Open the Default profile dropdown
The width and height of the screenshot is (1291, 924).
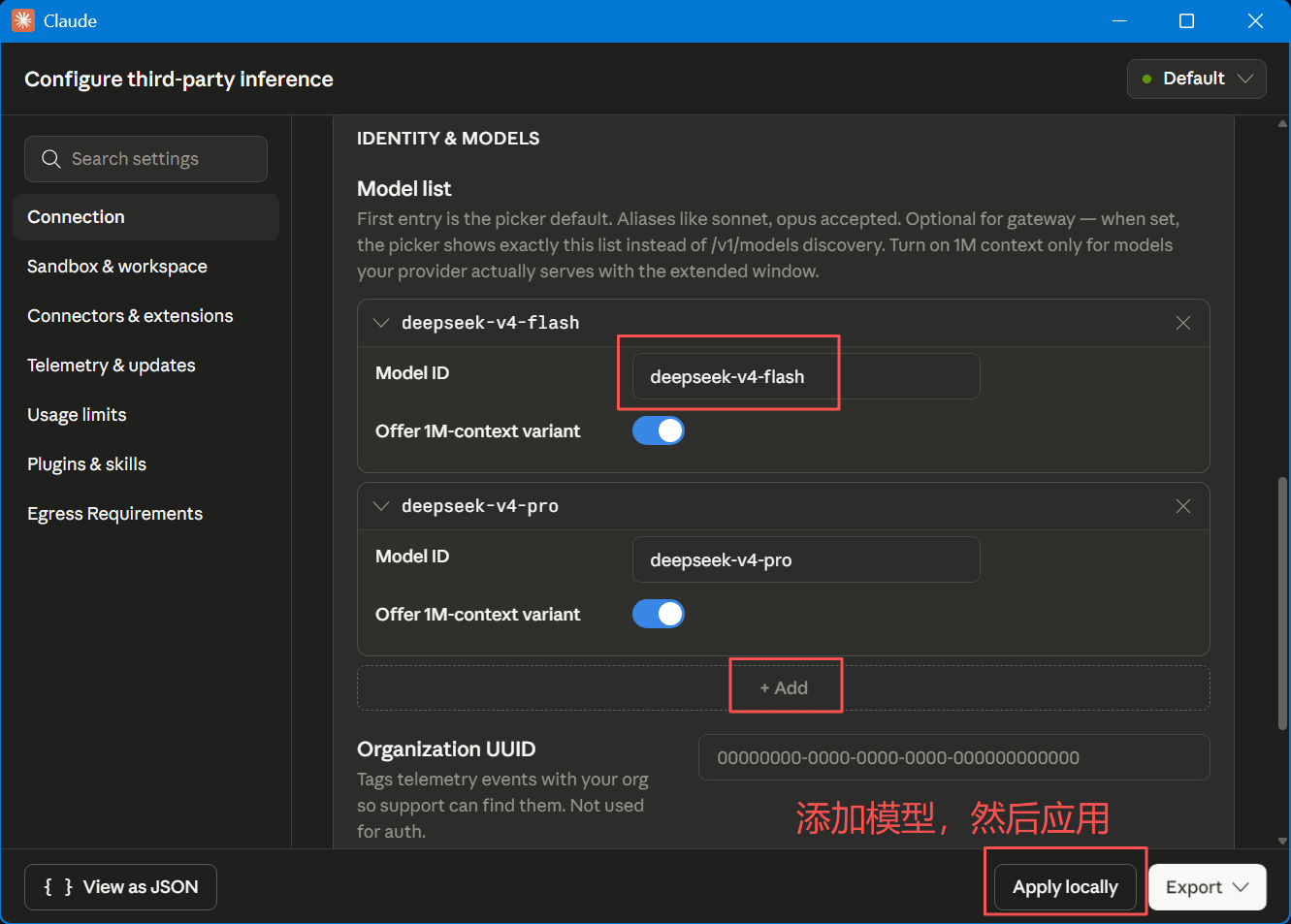coord(1196,79)
